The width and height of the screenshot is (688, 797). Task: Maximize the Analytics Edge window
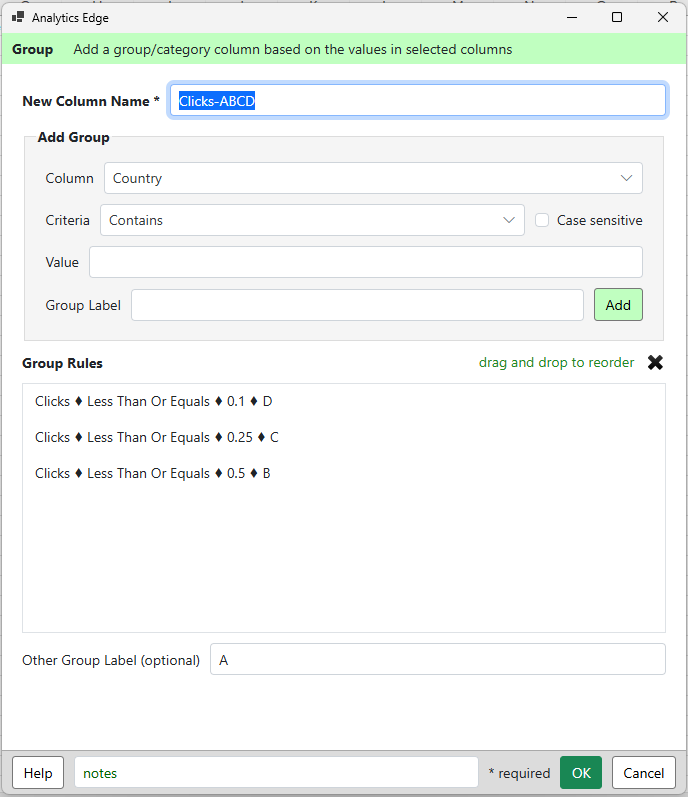617,17
